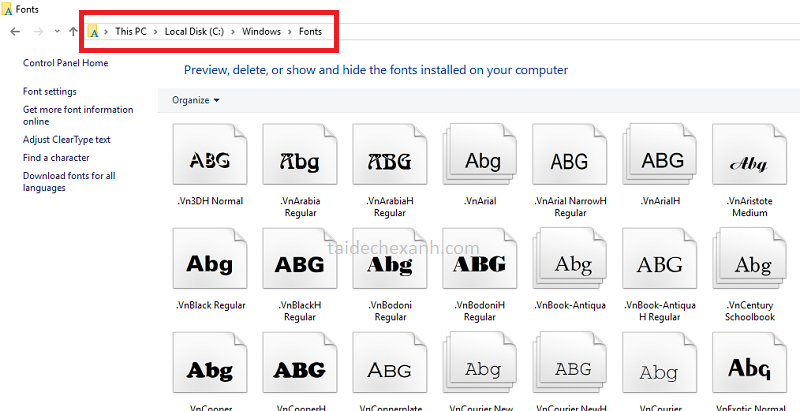Image resolution: width=800 pixels, height=411 pixels.
Task: Select the .VnAristote Medium font icon
Action: 749,155
